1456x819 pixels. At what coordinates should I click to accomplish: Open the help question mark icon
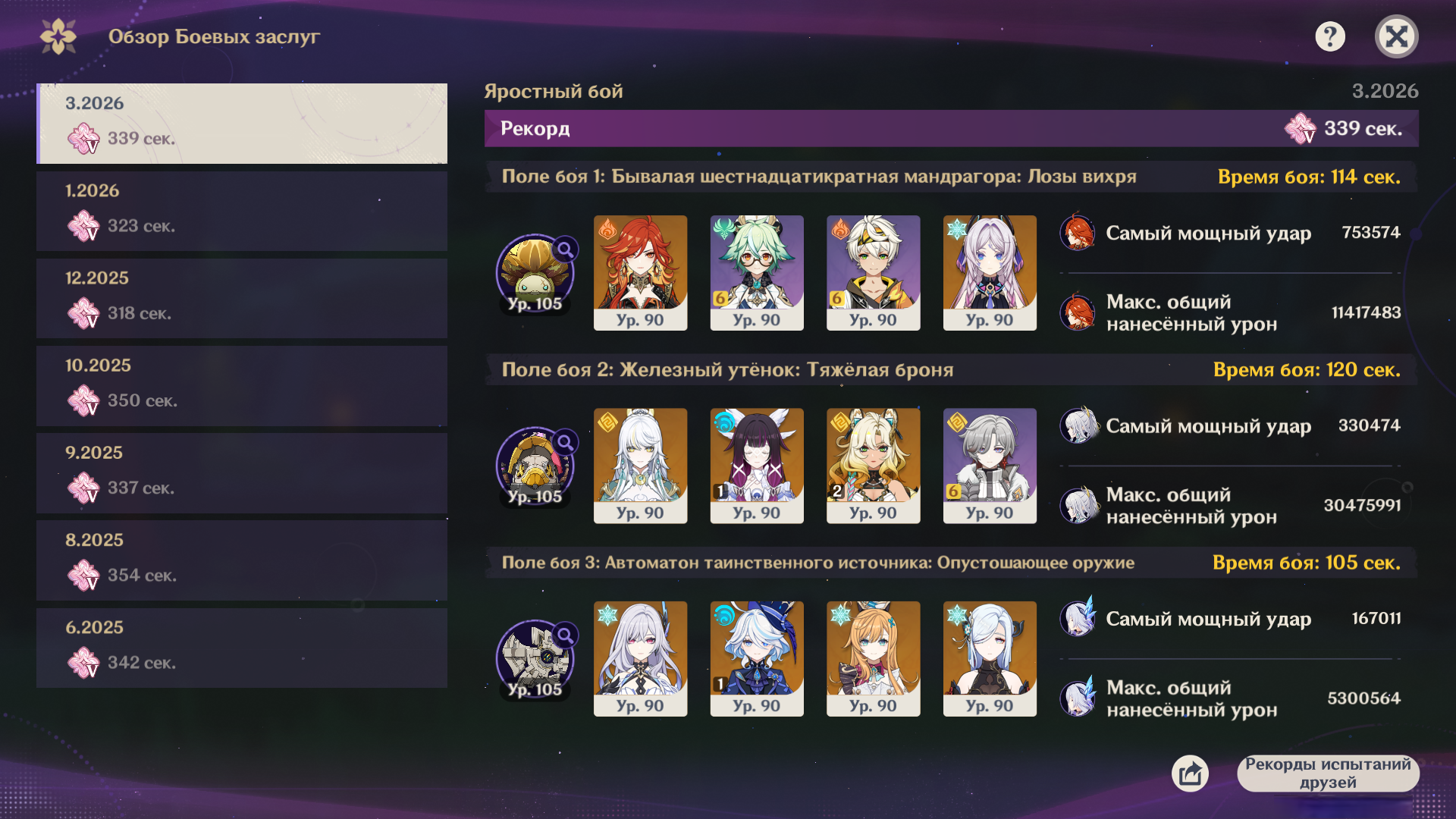[1330, 36]
